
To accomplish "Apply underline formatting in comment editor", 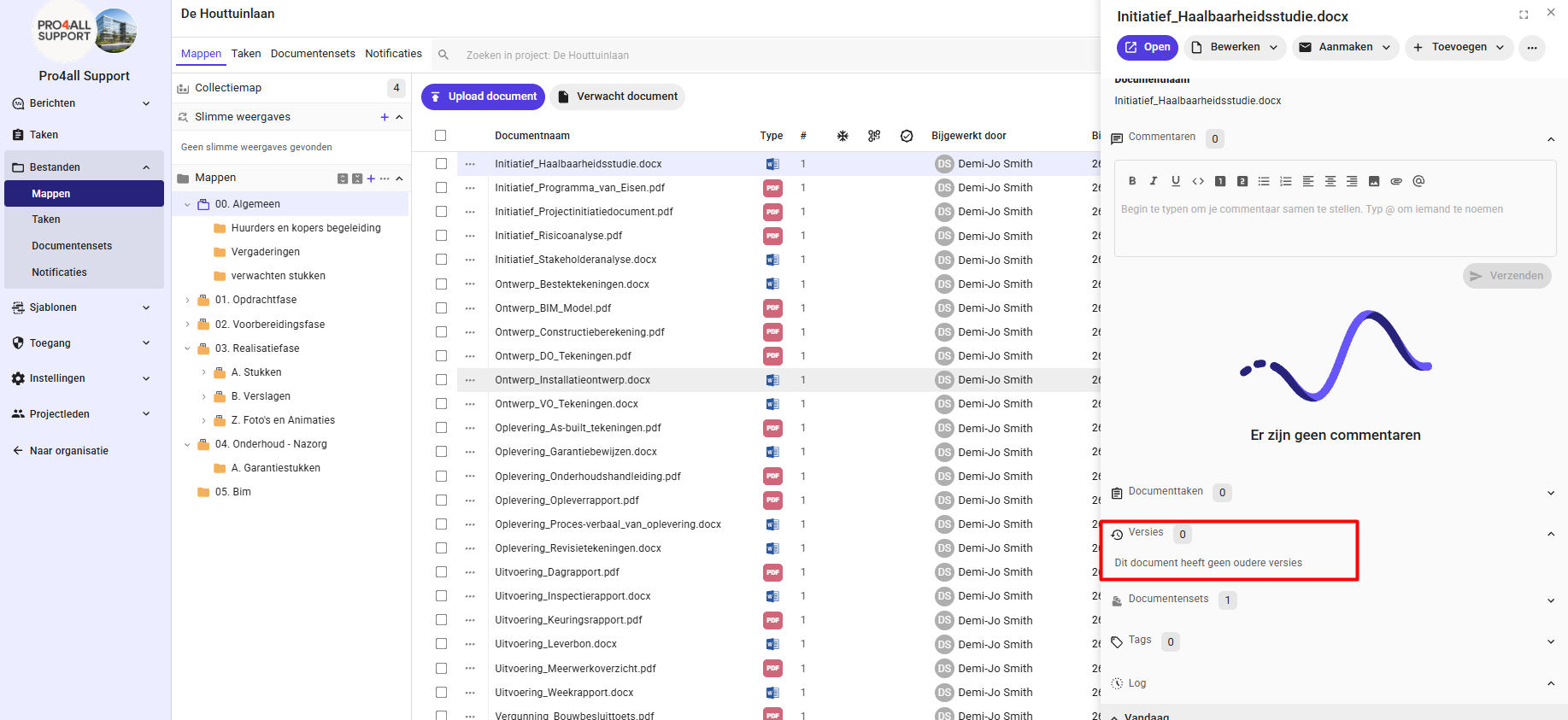I will tap(1176, 181).
